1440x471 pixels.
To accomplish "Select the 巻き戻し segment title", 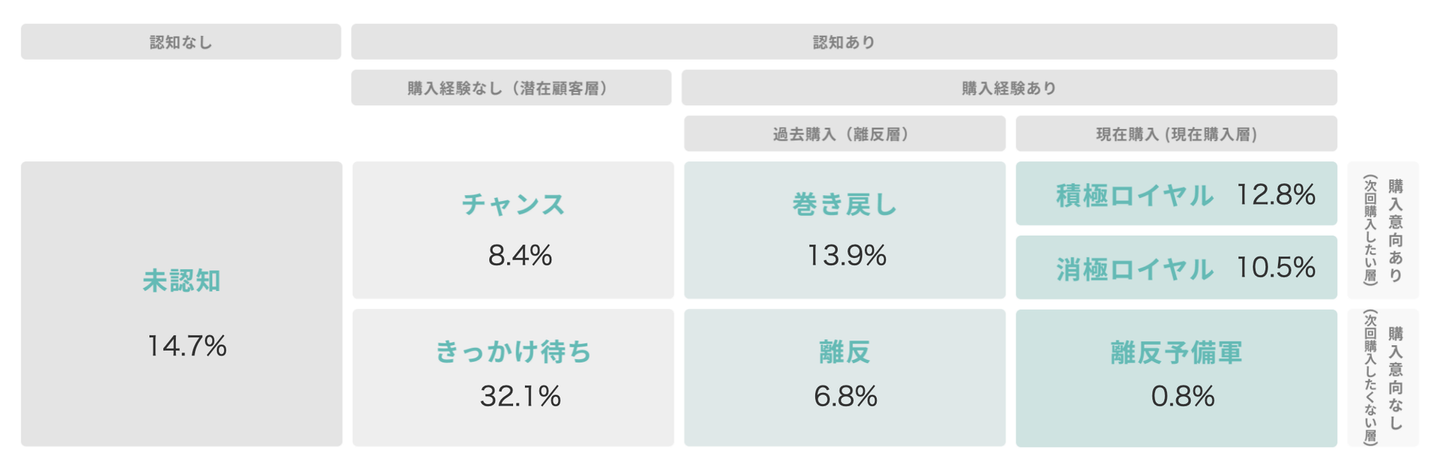I will coord(845,204).
